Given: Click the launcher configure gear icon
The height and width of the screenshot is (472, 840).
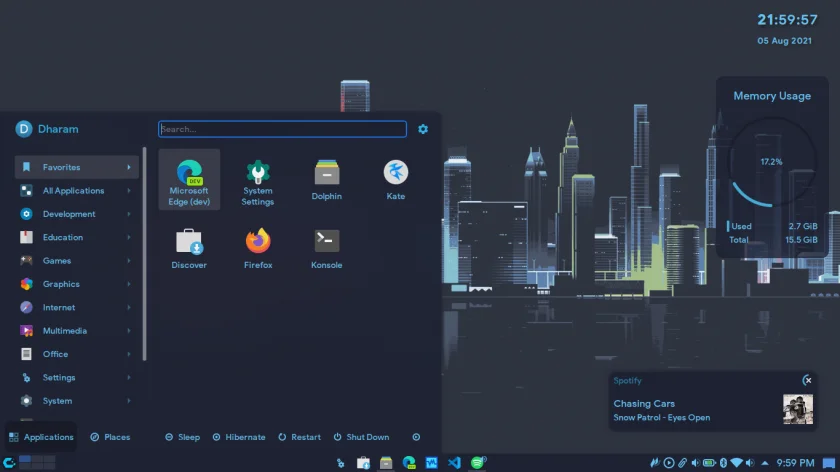Looking at the screenshot, I should click(x=423, y=129).
